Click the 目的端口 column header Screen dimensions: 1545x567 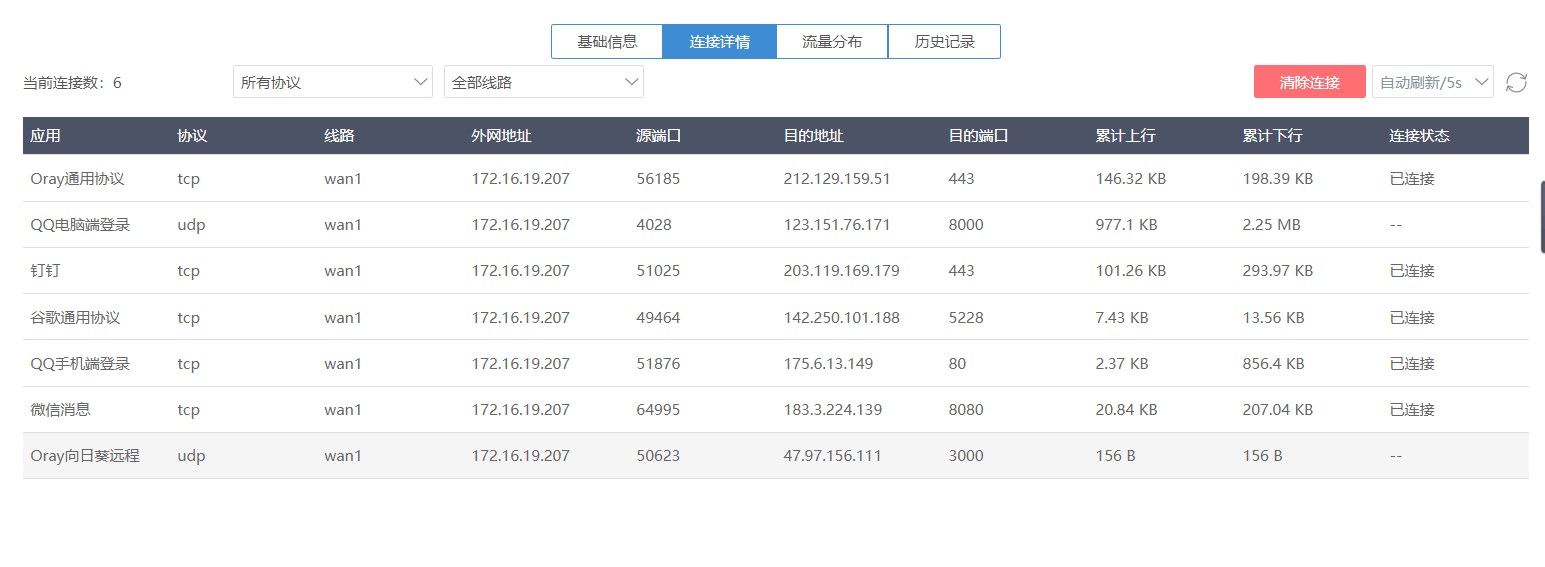[979, 136]
